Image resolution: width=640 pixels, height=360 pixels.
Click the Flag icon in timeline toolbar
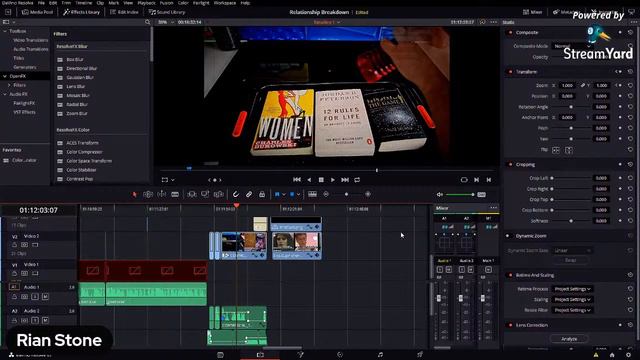click(277, 195)
